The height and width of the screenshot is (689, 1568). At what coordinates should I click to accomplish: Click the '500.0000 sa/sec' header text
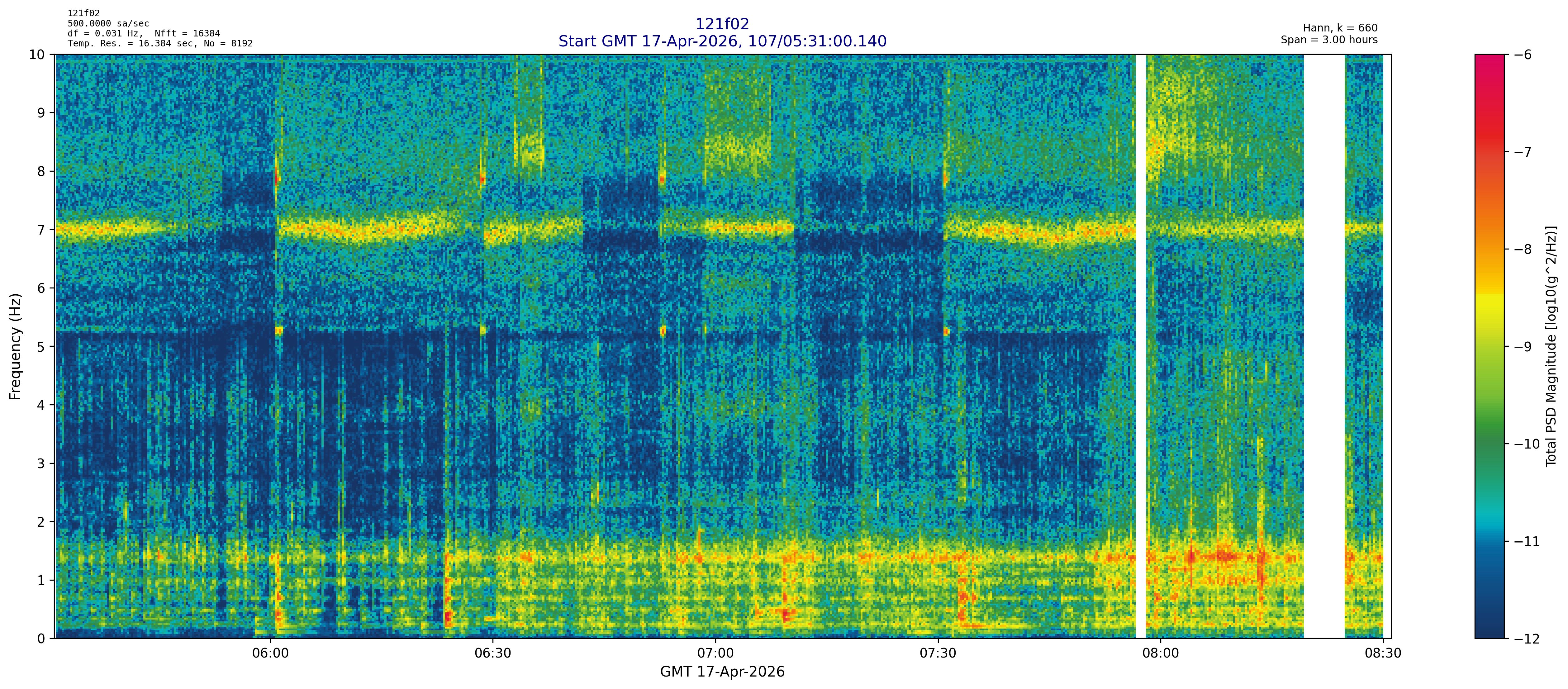point(108,24)
